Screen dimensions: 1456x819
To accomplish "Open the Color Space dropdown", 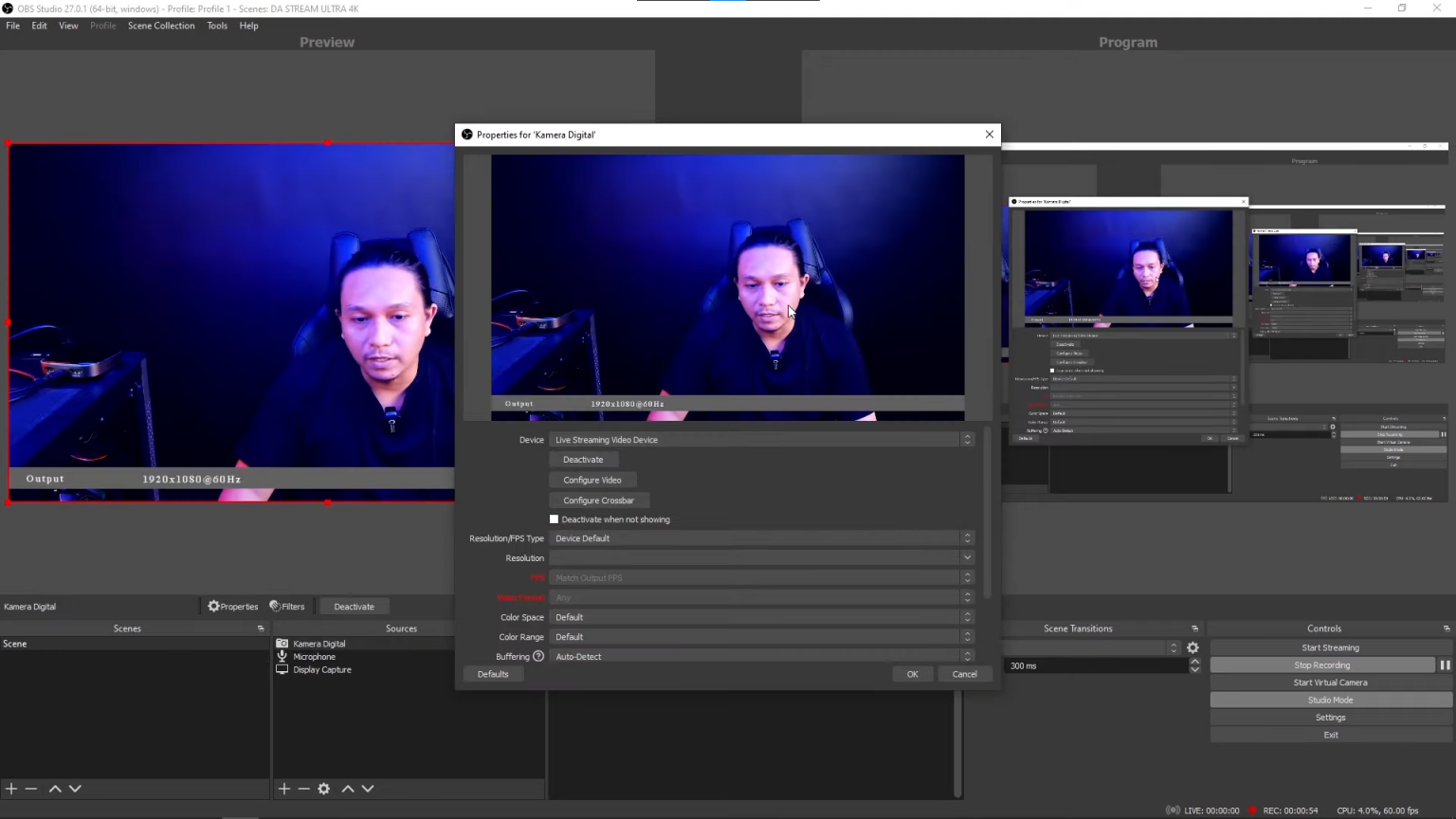I will pyautogui.click(x=761, y=617).
